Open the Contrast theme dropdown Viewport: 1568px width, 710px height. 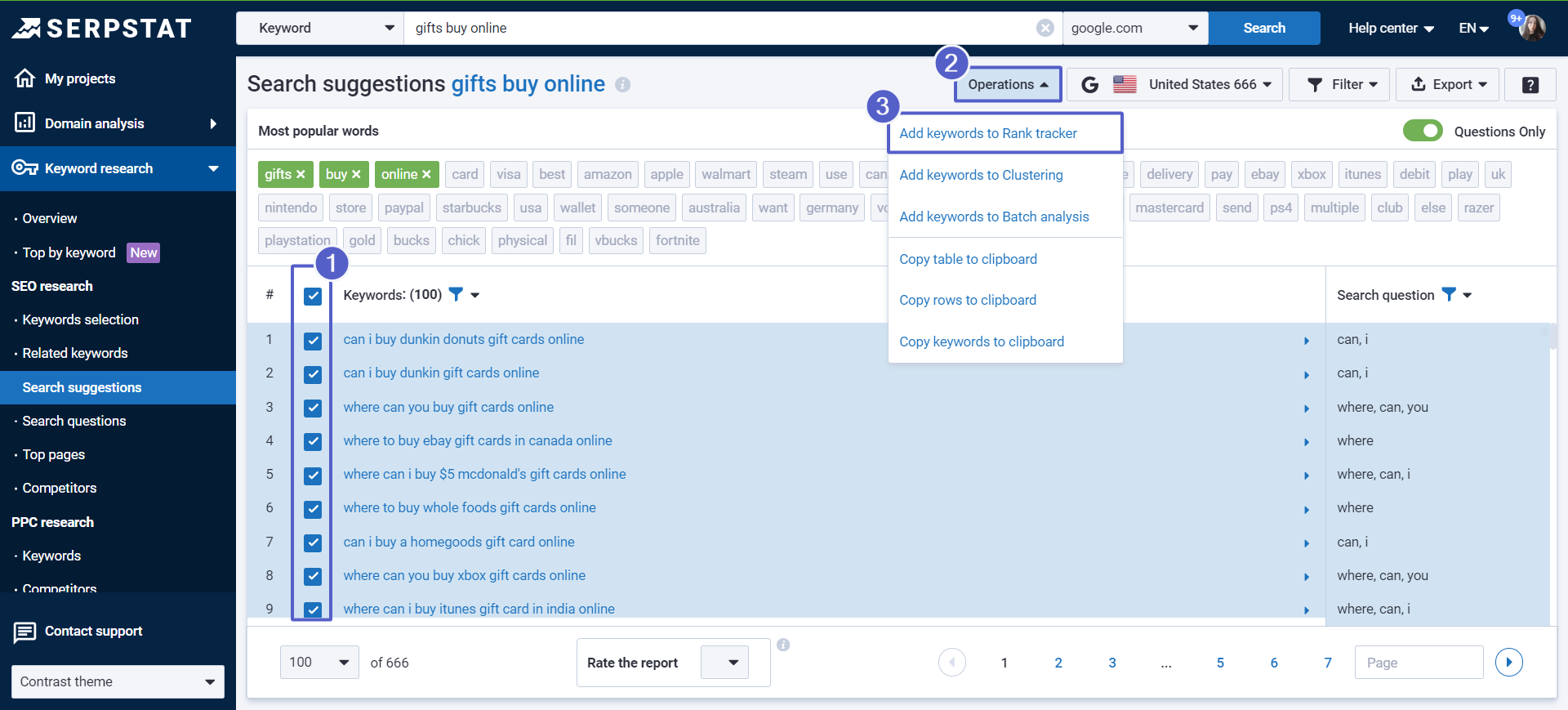[118, 681]
